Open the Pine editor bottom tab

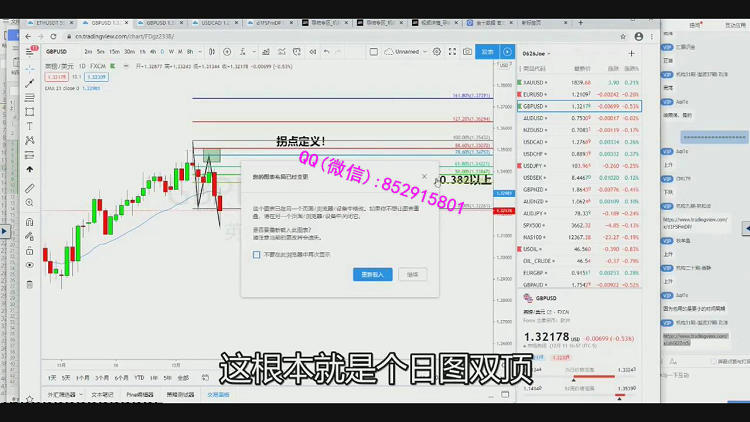[x=138, y=395]
